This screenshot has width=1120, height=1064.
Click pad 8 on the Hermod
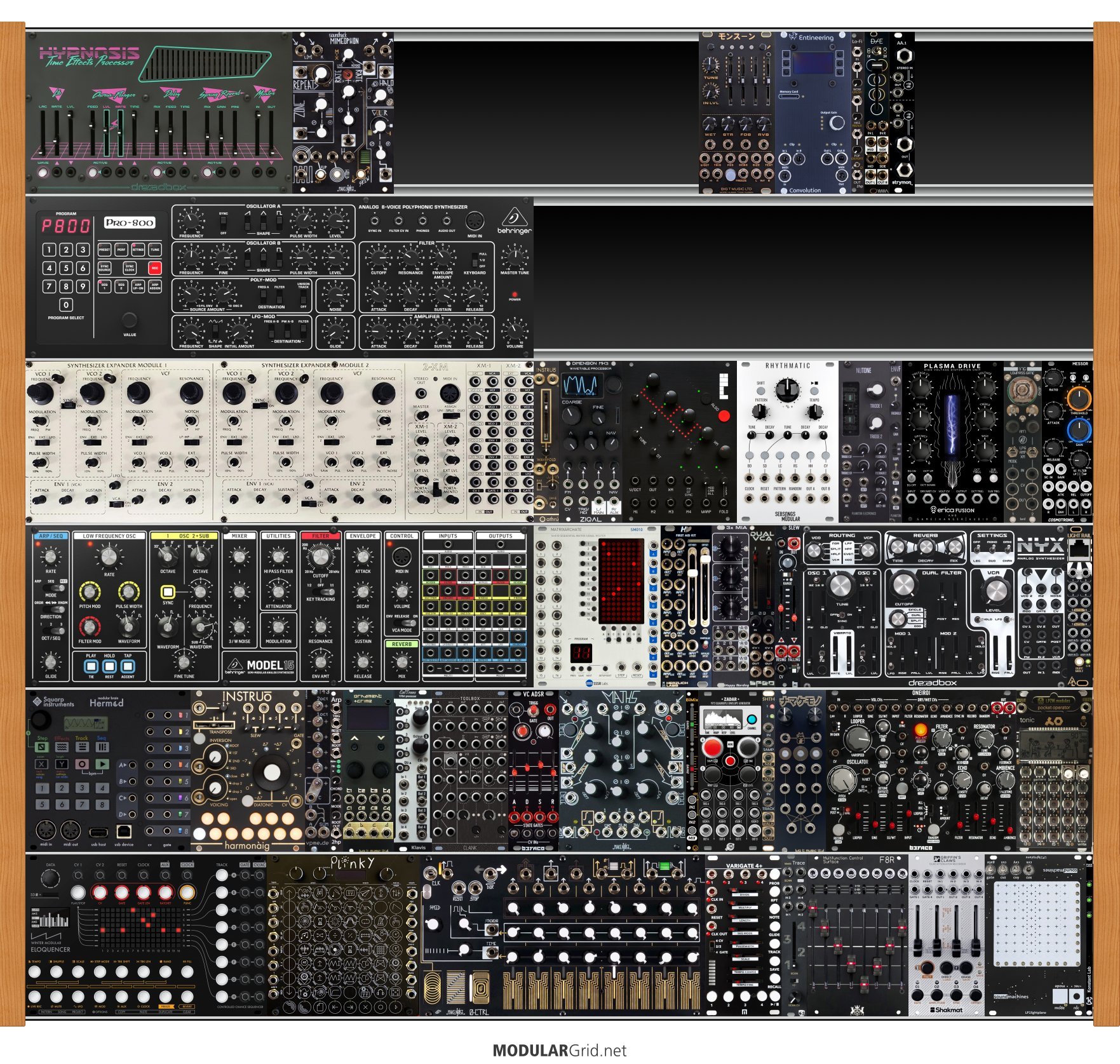click(x=102, y=805)
